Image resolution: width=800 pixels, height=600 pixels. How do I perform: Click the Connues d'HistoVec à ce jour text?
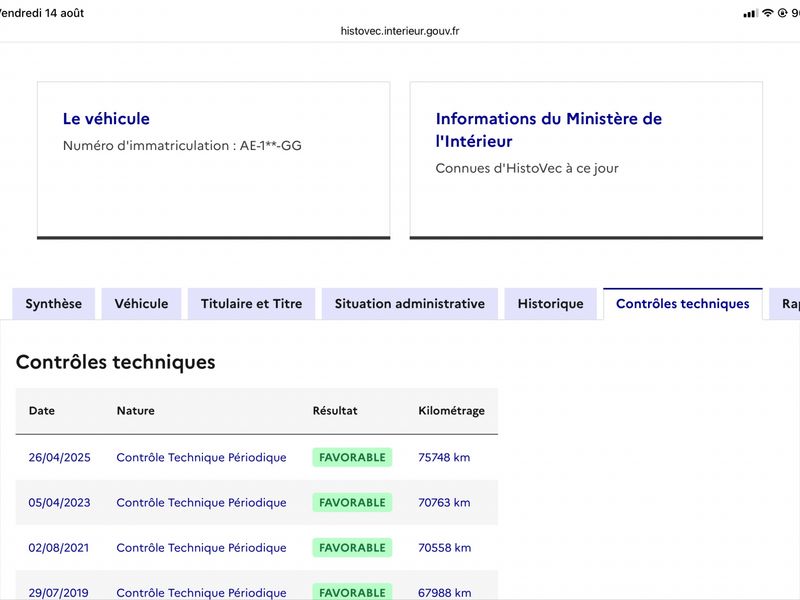[x=527, y=168]
